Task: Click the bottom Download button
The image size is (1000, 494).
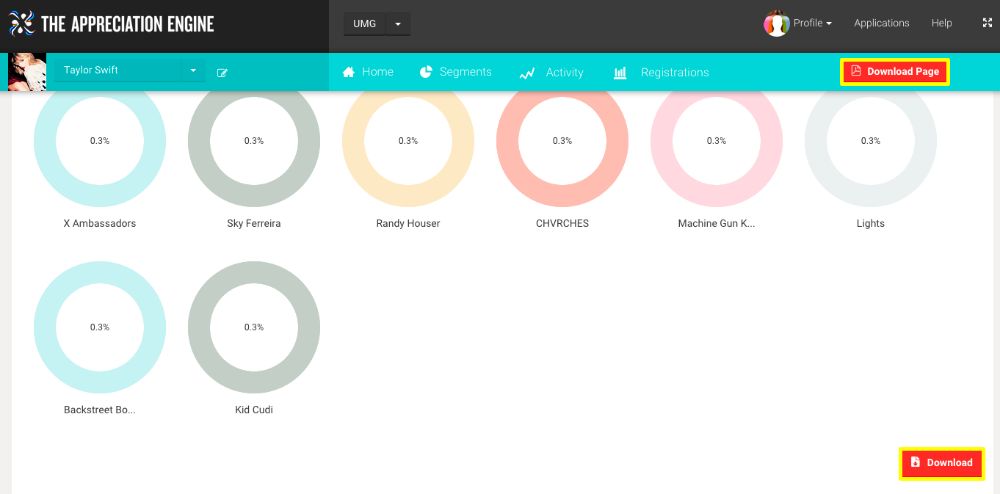Action: pyautogui.click(x=943, y=463)
